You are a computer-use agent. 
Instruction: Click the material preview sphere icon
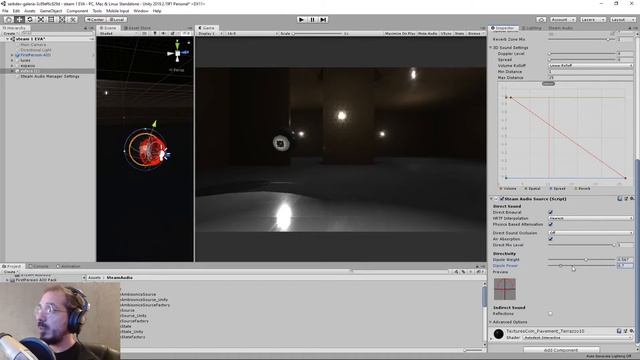click(x=498, y=334)
